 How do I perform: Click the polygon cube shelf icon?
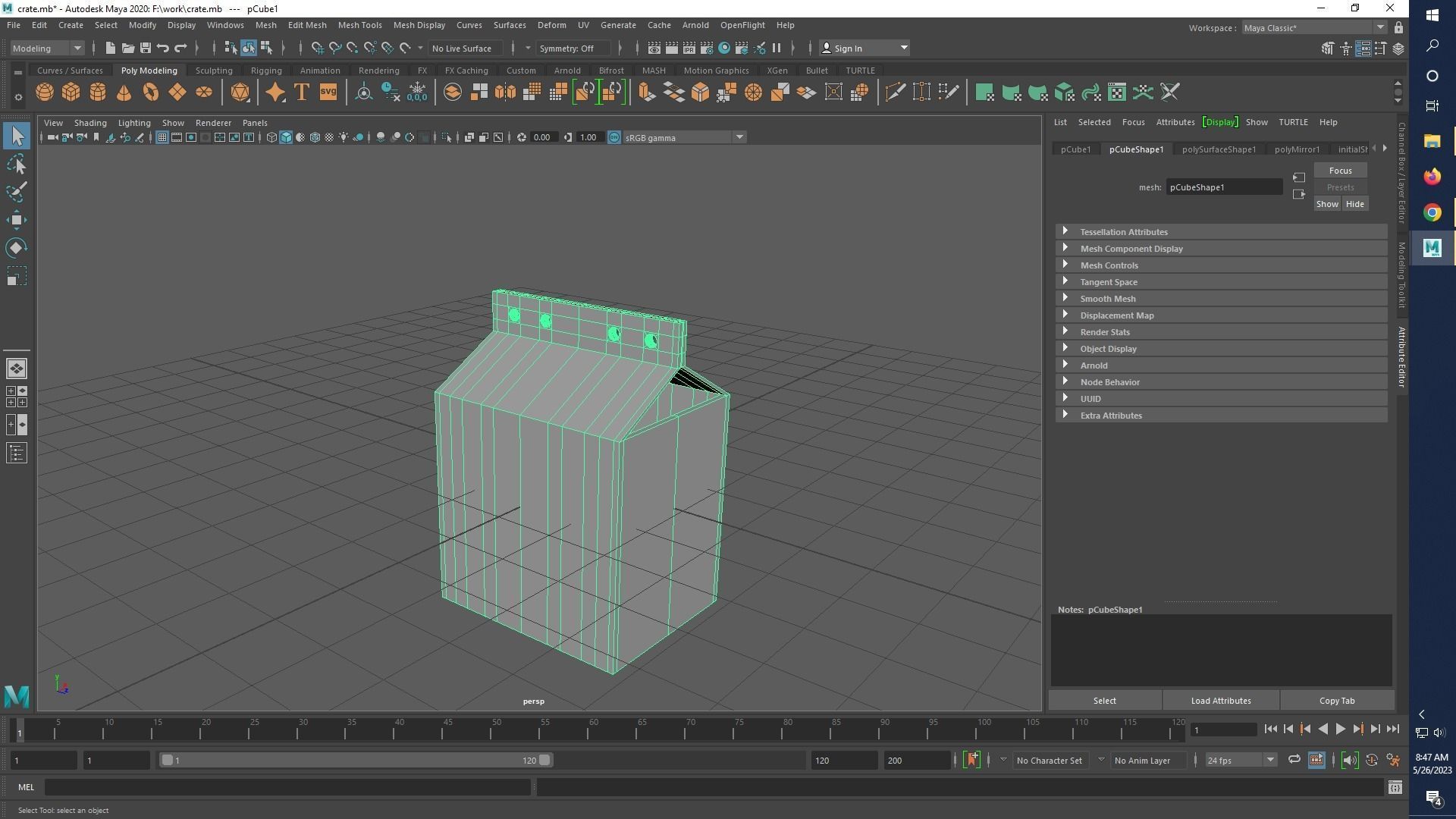point(71,93)
